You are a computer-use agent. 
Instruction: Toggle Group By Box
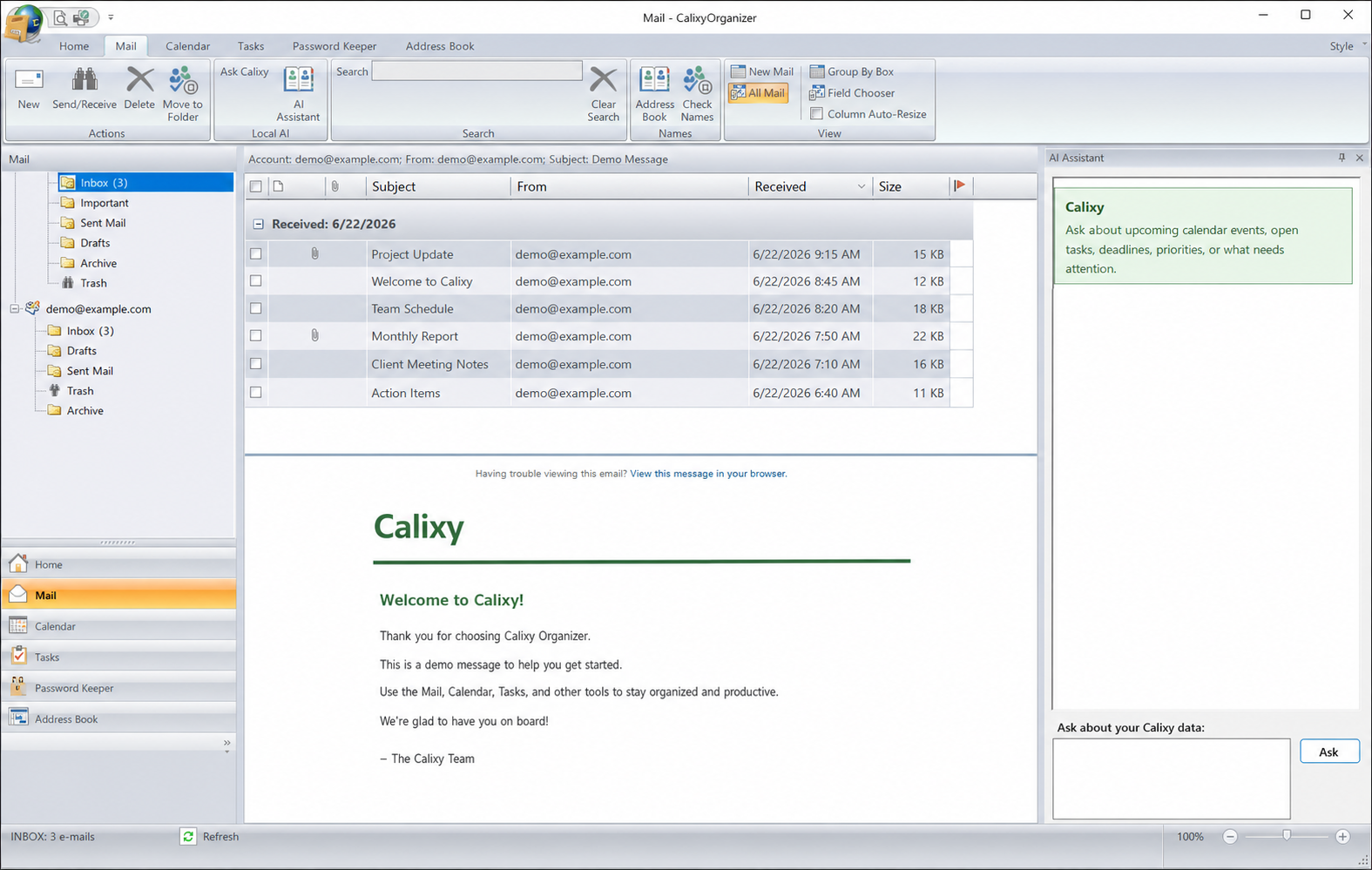click(852, 71)
